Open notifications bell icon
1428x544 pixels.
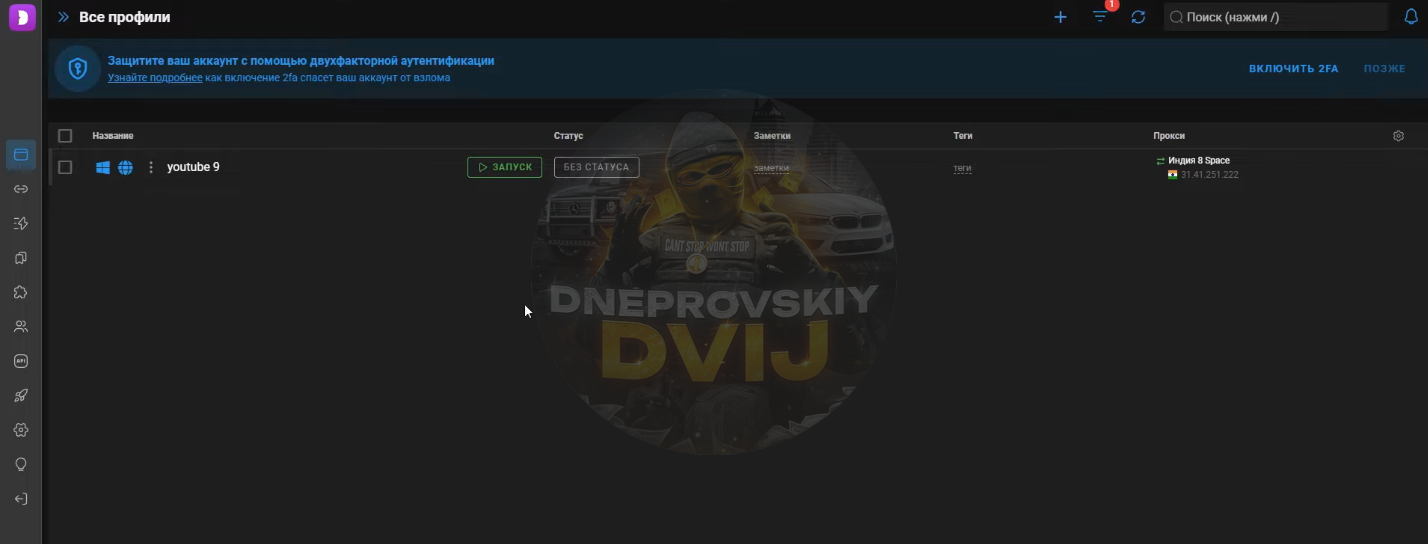click(x=1412, y=17)
